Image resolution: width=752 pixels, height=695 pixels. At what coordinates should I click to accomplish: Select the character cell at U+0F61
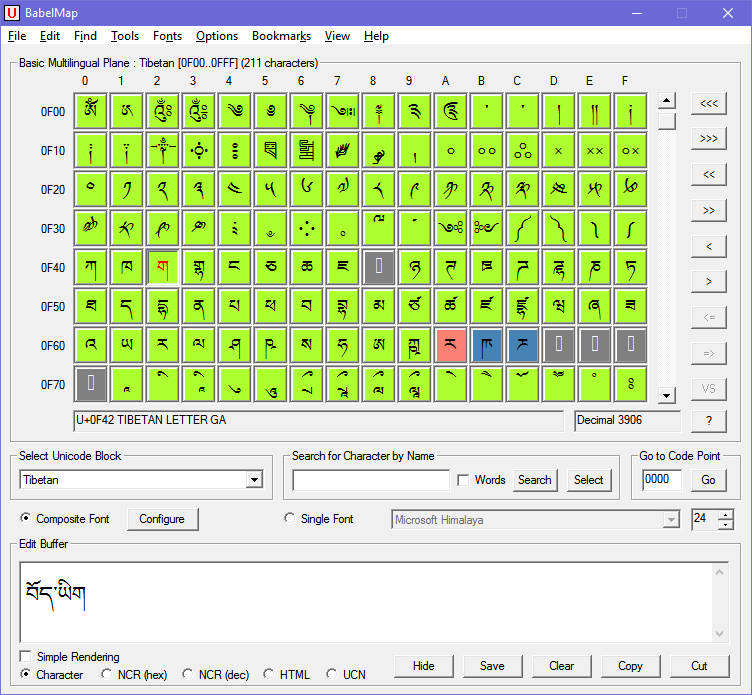pos(127,345)
